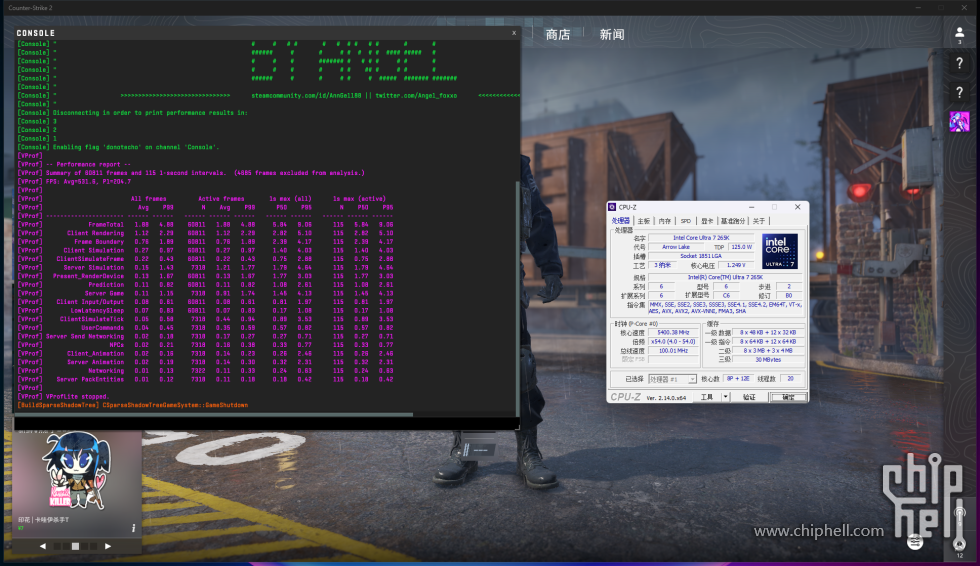This screenshot has height=566, width=980.
Task: Switch to the 显卡 tab in CPU-Z
Action: click(x=707, y=221)
